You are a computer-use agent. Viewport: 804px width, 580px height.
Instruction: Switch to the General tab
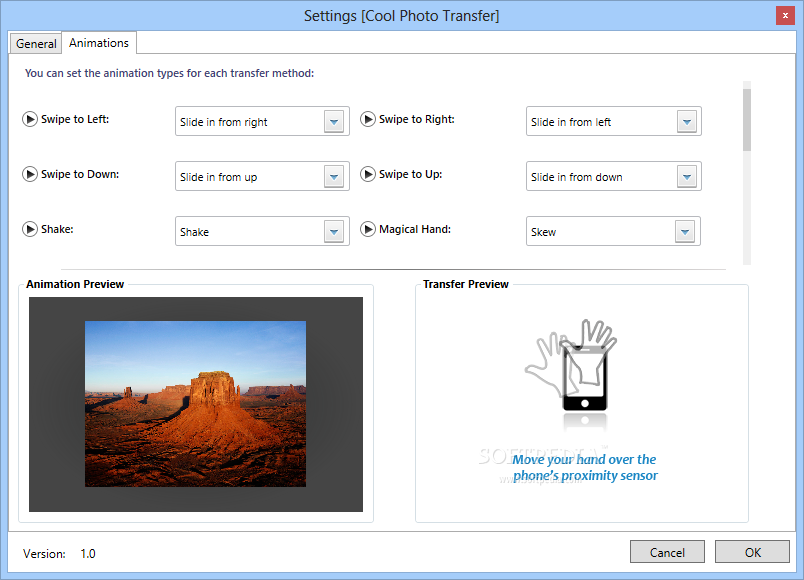click(36, 44)
